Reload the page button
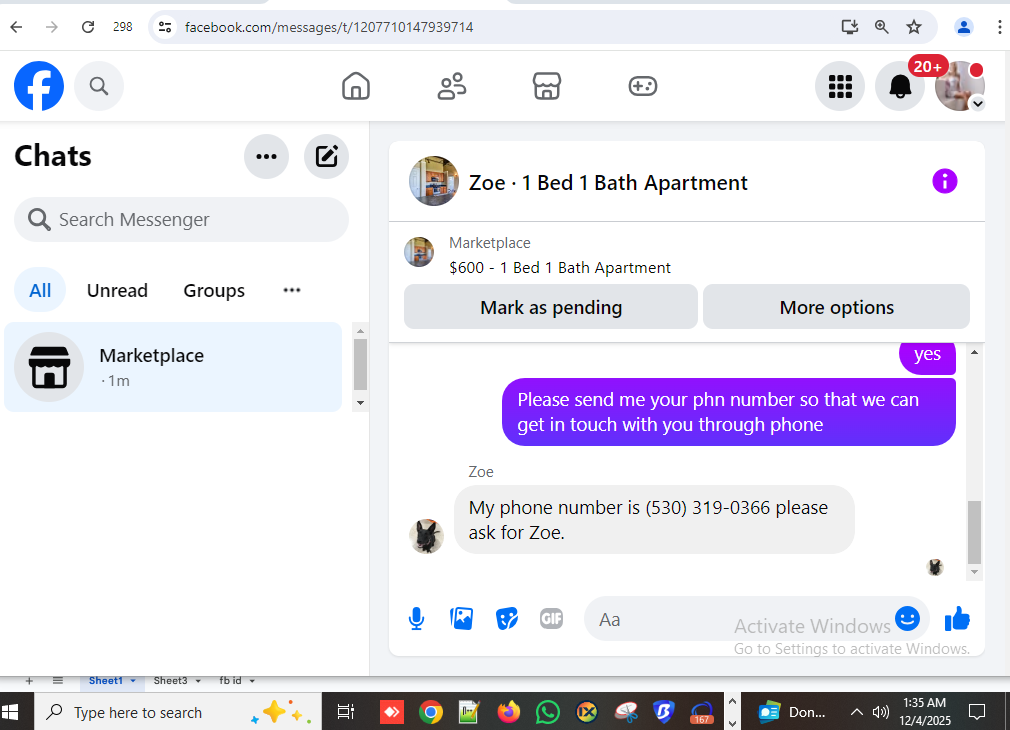1010x730 pixels. (x=88, y=27)
